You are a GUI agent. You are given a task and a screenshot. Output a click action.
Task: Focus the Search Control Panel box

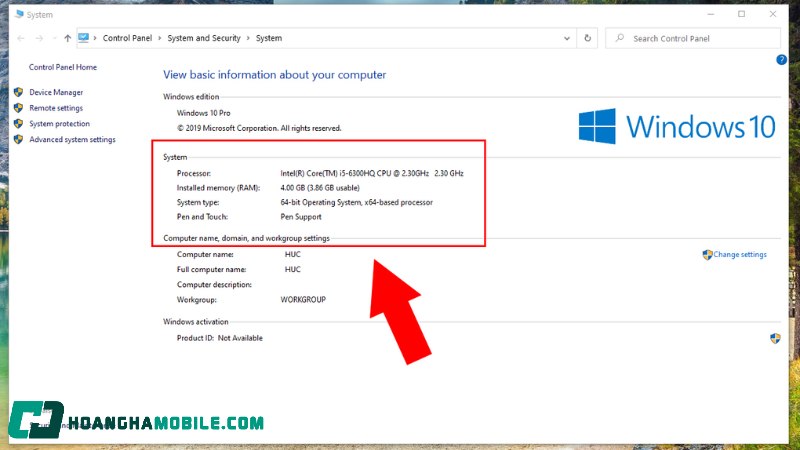(x=700, y=38)
